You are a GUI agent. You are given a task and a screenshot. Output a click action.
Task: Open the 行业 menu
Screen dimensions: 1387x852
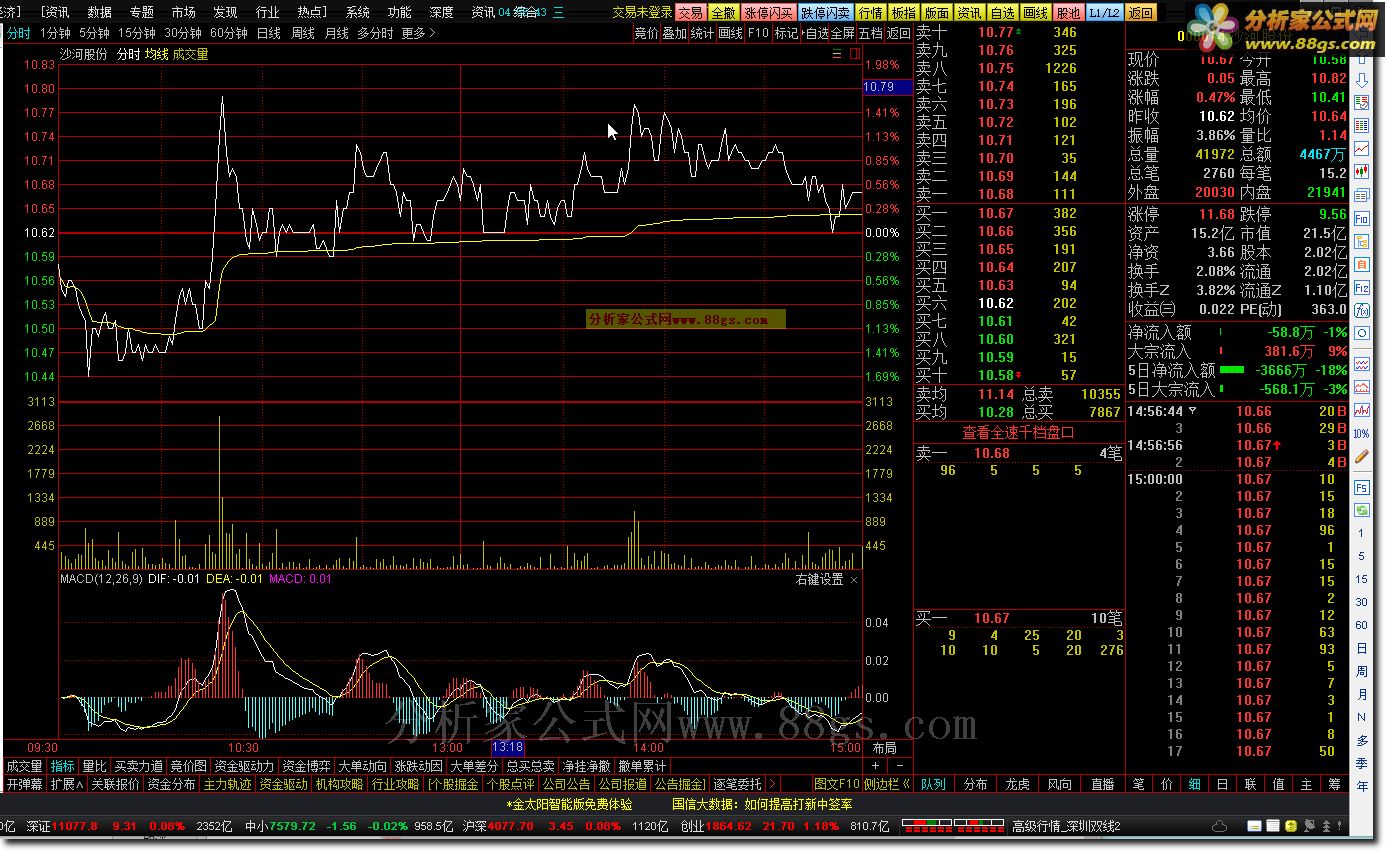point(268,13)
